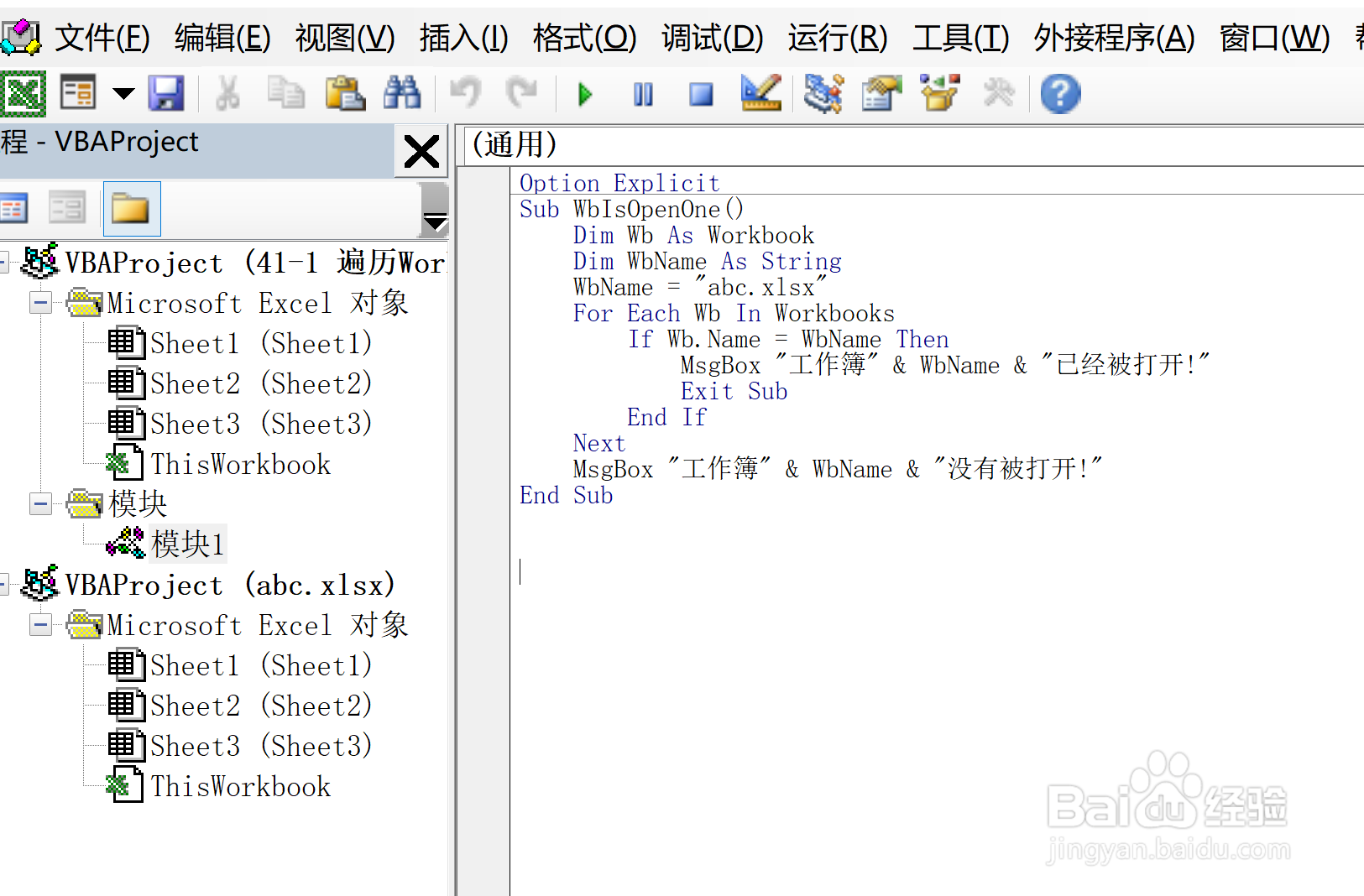The height and width of the screenshot is (896, 1364).
Task: Select ThisWorkbook under first VBAProject
Action: click(240, 464)
